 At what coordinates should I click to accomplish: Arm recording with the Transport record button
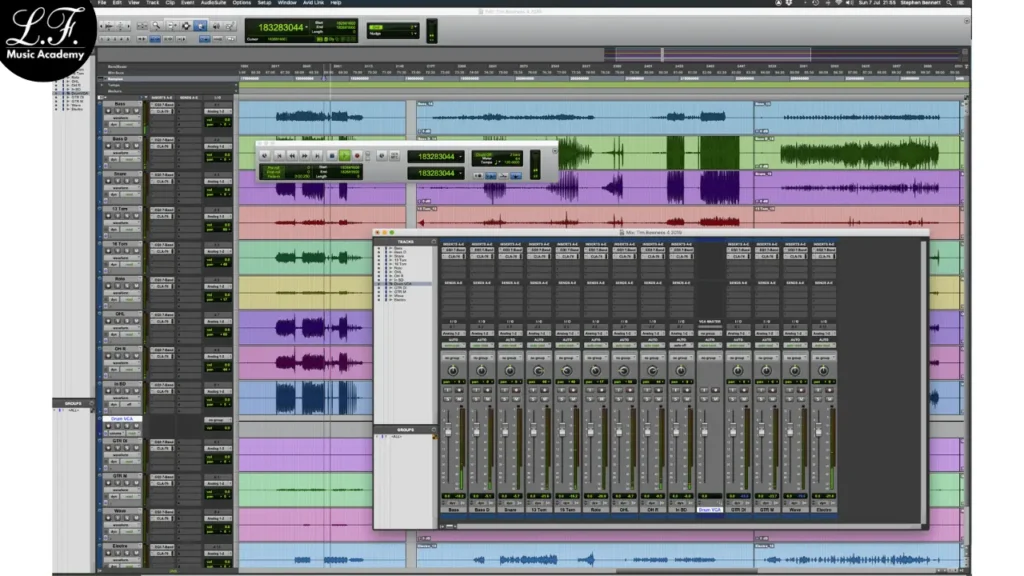357,156
